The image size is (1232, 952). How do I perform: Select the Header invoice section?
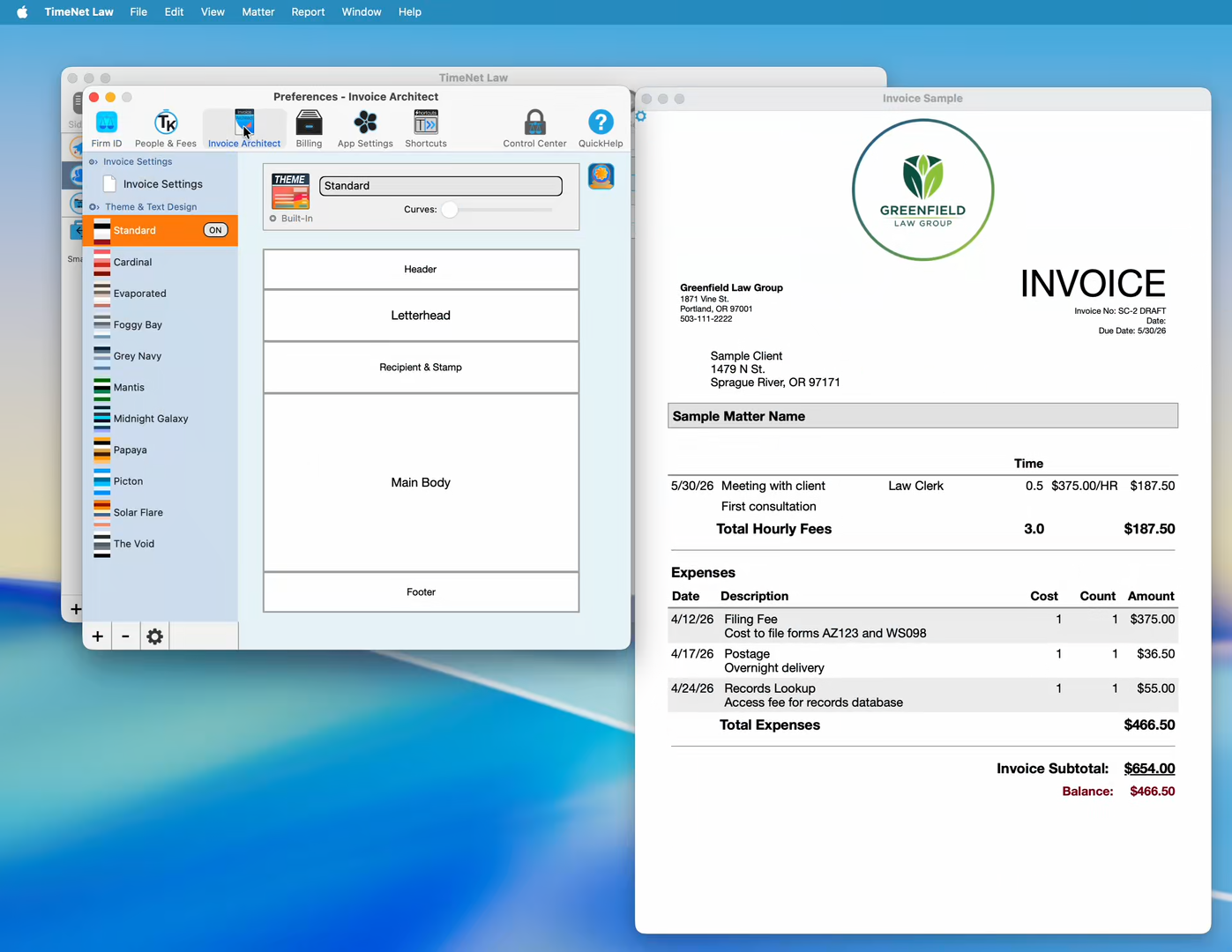421,269
